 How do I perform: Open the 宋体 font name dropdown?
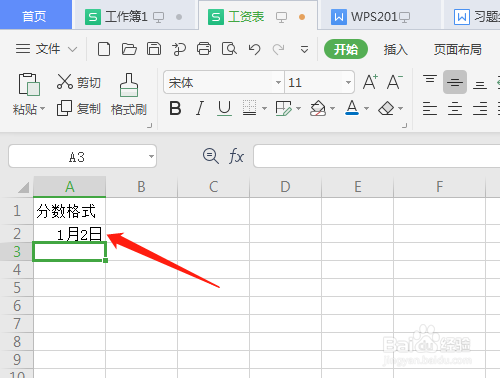278,82
